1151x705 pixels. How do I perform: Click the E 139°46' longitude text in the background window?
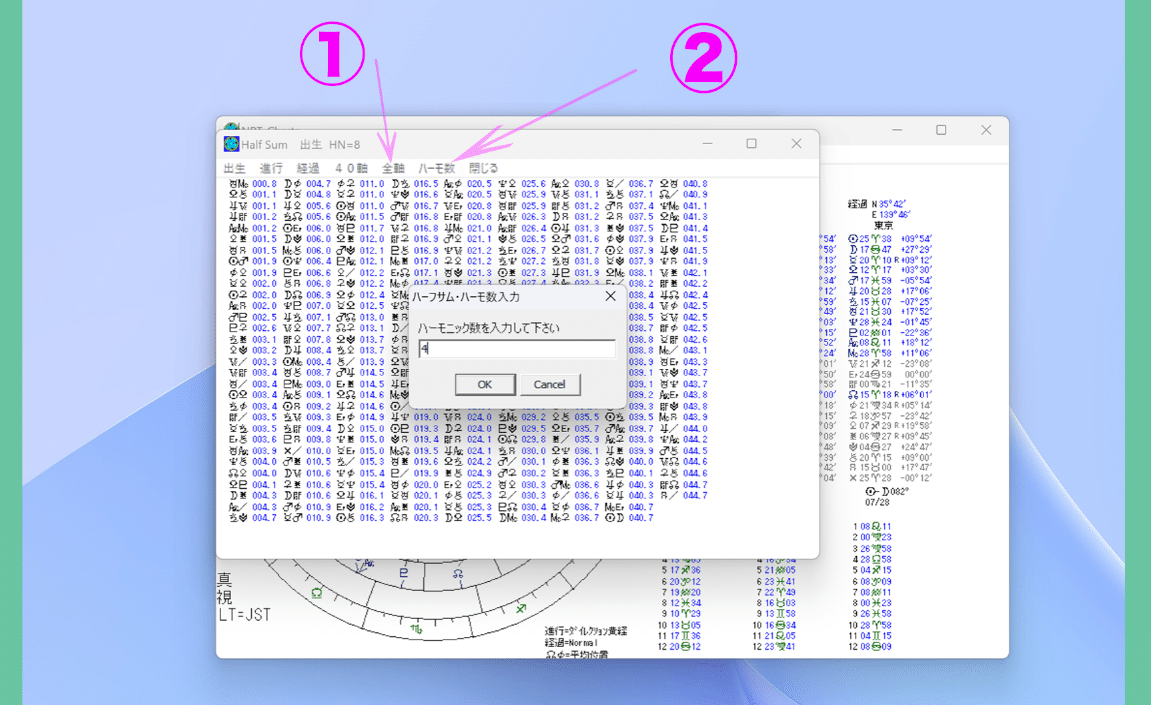click(890, 214)
